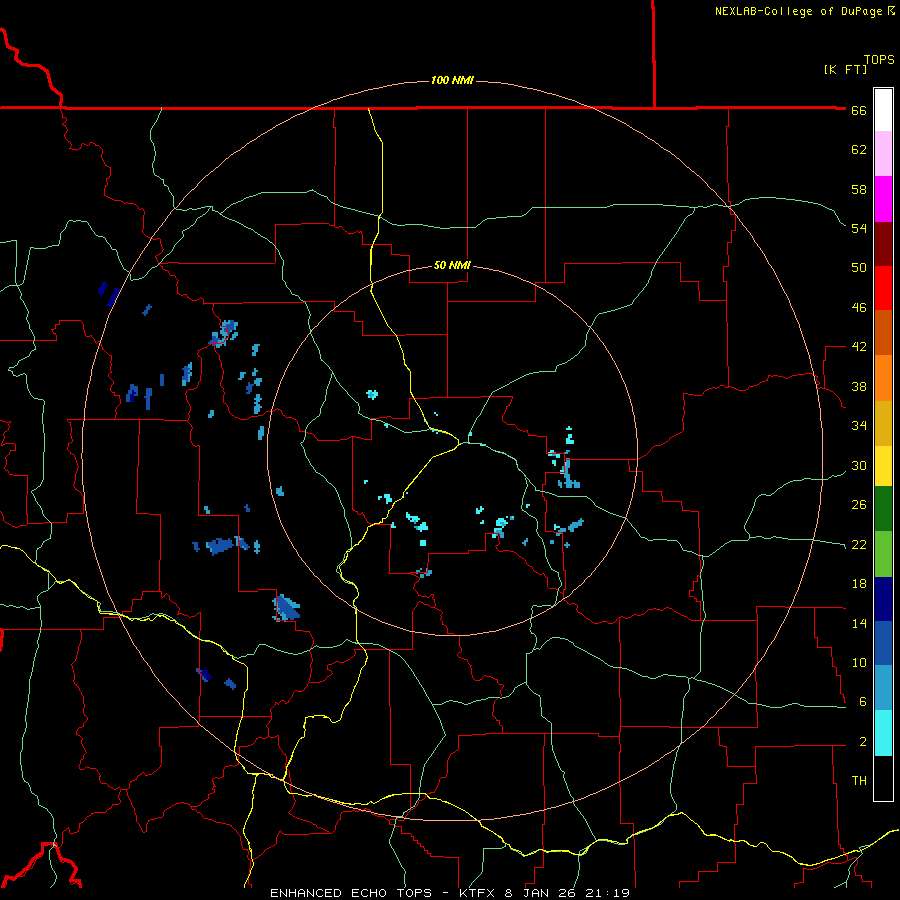This screenshot has width=900, height=900.
Task: Click the light pink legend swatch
Action: tap(883, 154)
